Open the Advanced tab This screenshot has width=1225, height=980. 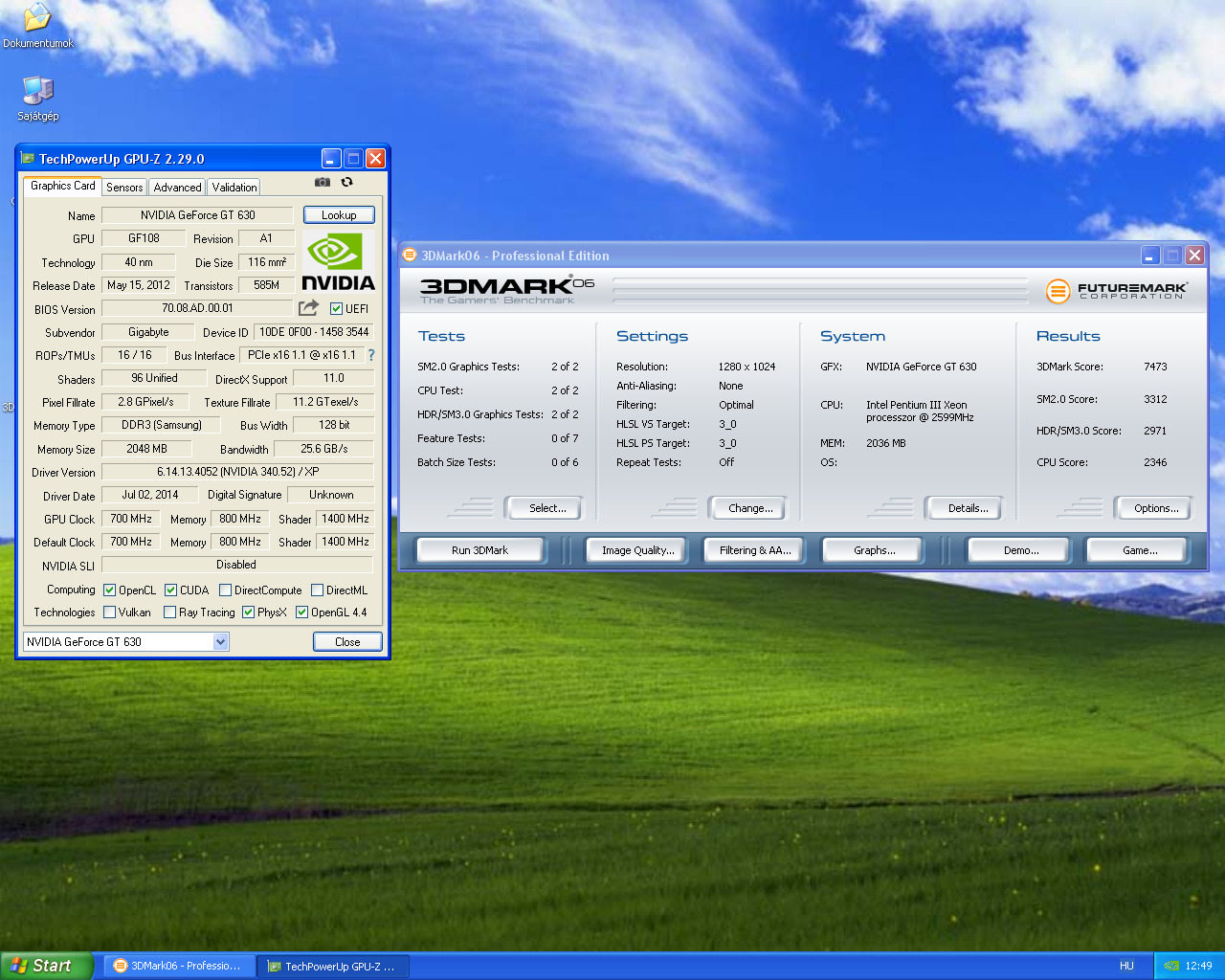coord(177,188)
